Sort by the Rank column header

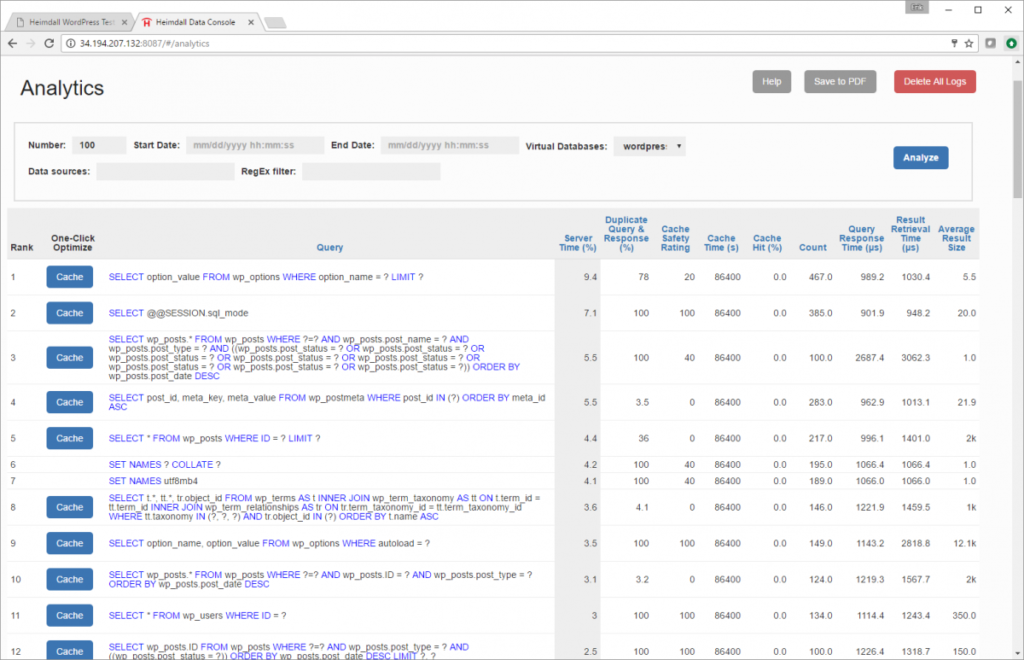click(x=22, y=247)
